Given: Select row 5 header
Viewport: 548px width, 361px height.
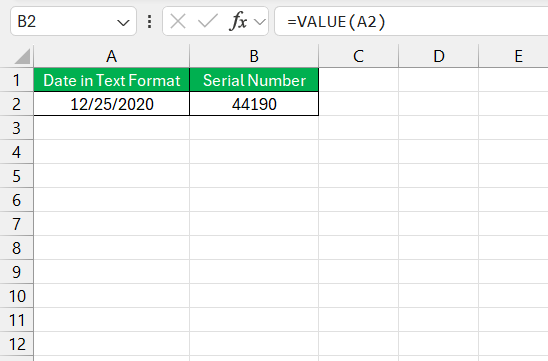Looking at the screenshot, I should (x=16, y=176).
